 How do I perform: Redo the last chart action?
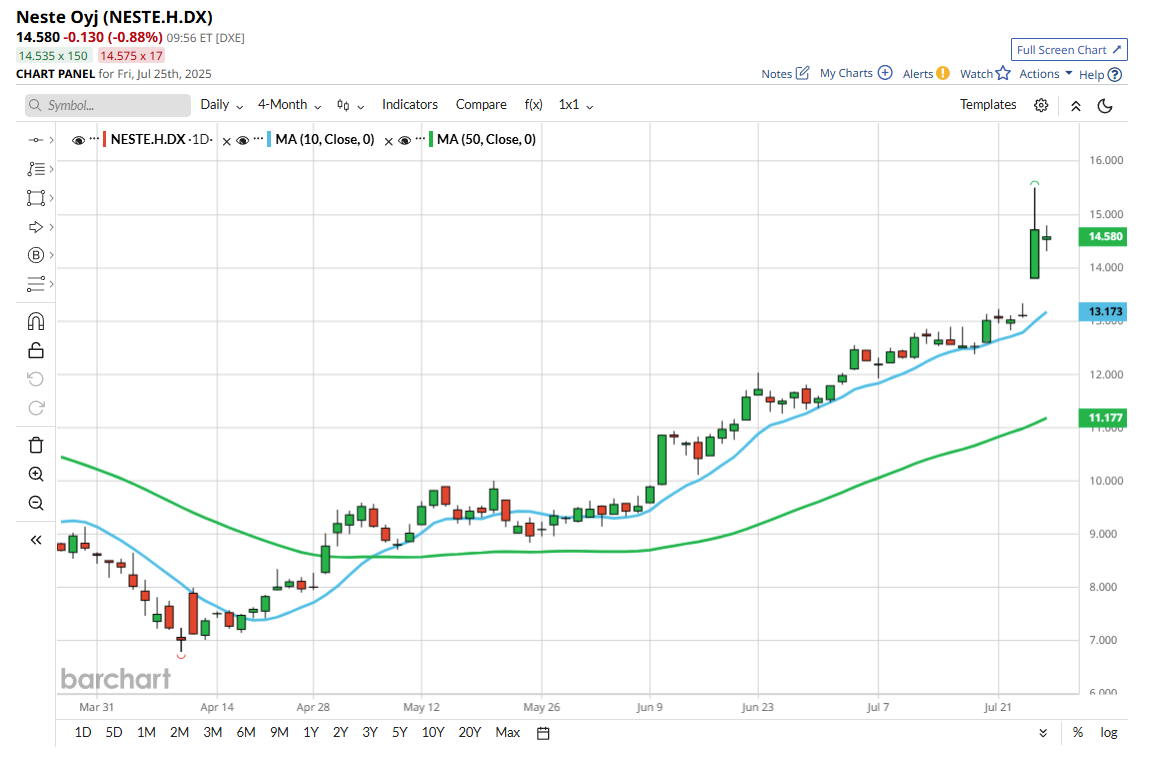tap(35, 408)
